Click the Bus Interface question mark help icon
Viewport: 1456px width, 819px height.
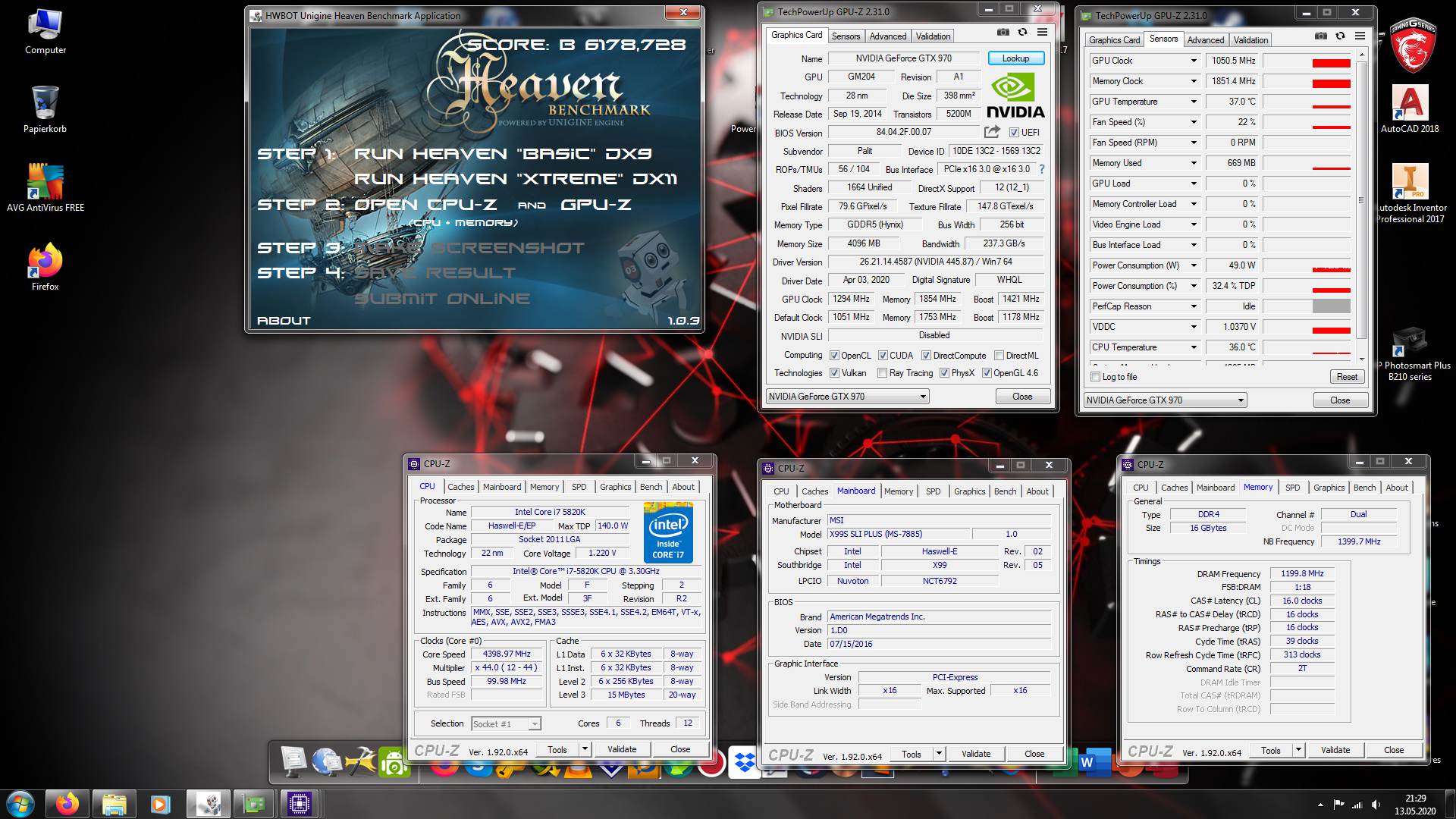1041,169
